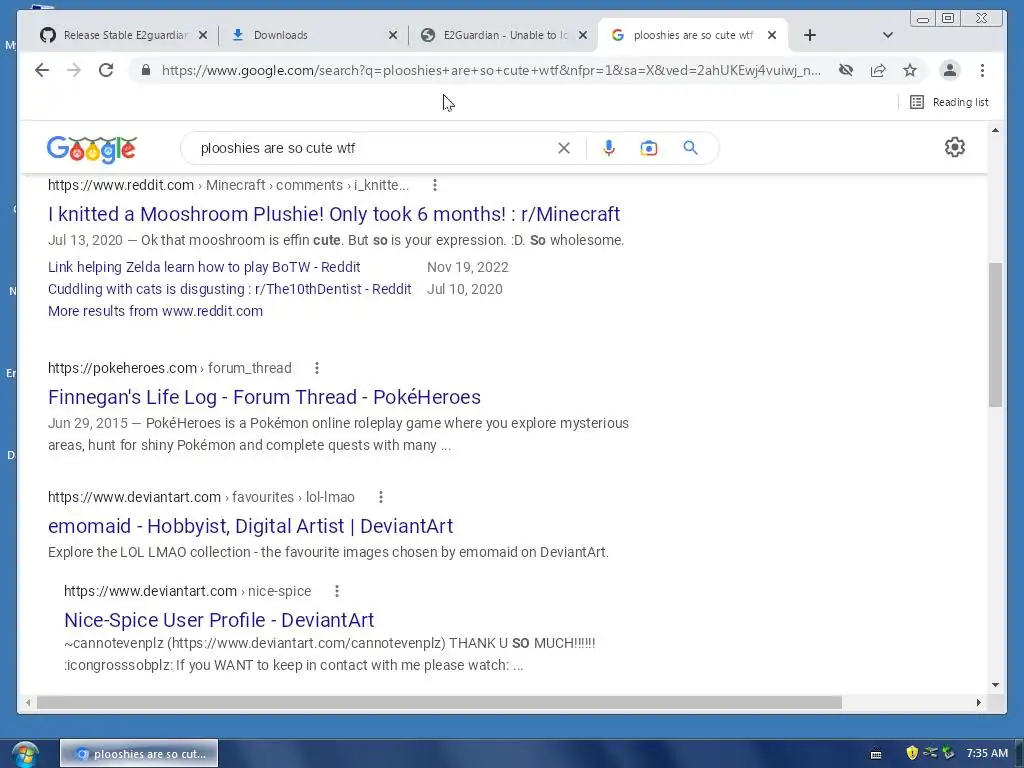The width and height of the screenshot is (1024, 768).
Task: Start voice search with microphone icon
Action: [x=609, y=148]
